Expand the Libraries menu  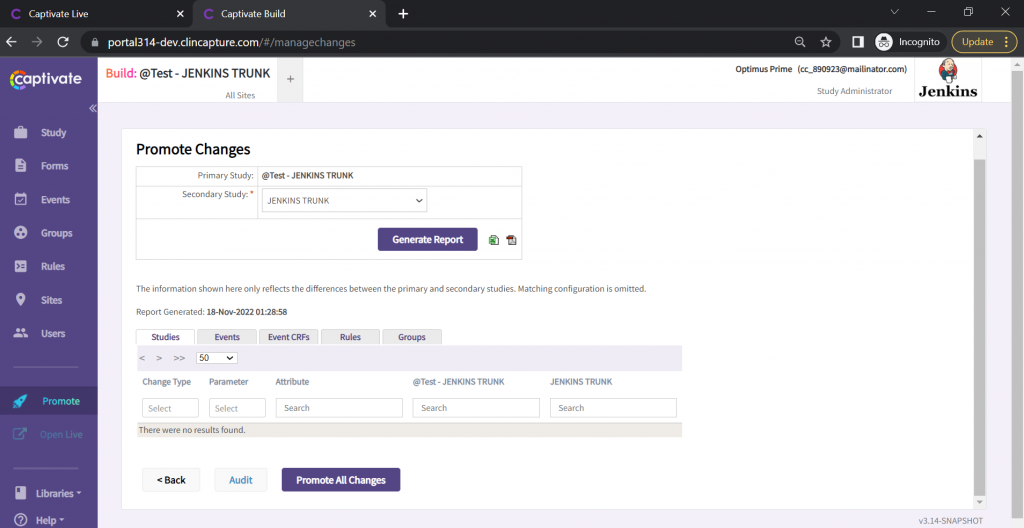click(x=58, y=494)
